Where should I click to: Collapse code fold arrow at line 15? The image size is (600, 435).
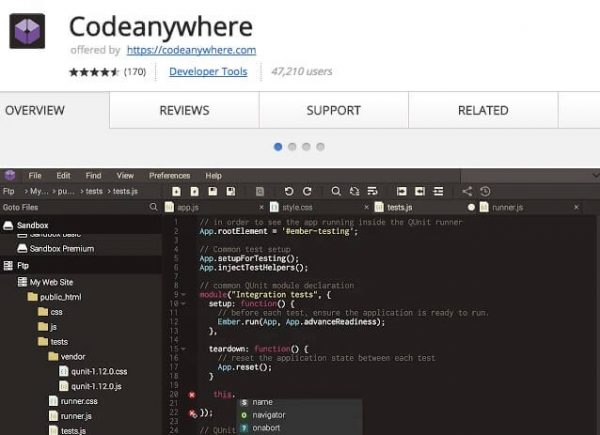click(x=183, y=349)
